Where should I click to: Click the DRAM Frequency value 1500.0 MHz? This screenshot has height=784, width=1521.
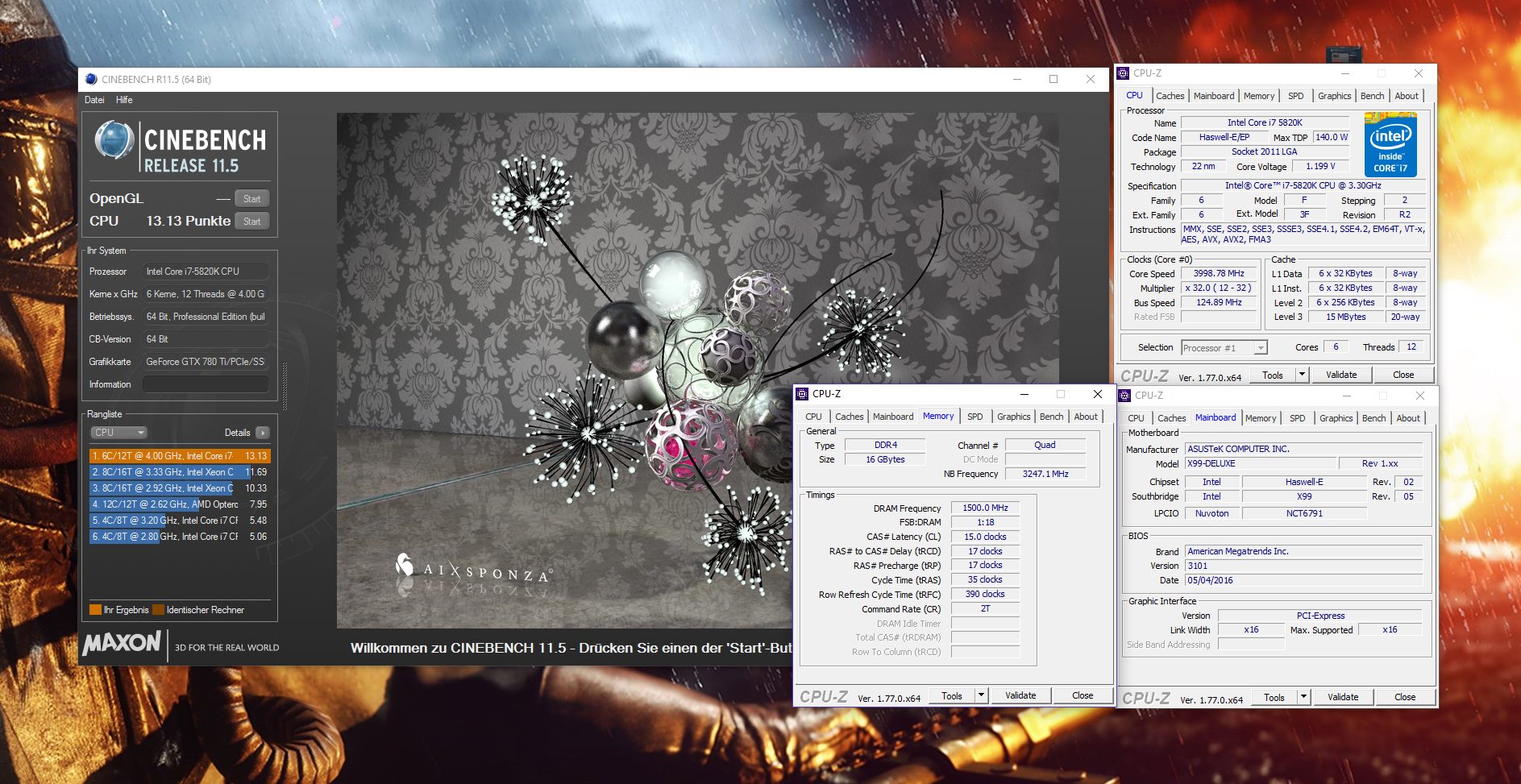[x=985, y=508]
